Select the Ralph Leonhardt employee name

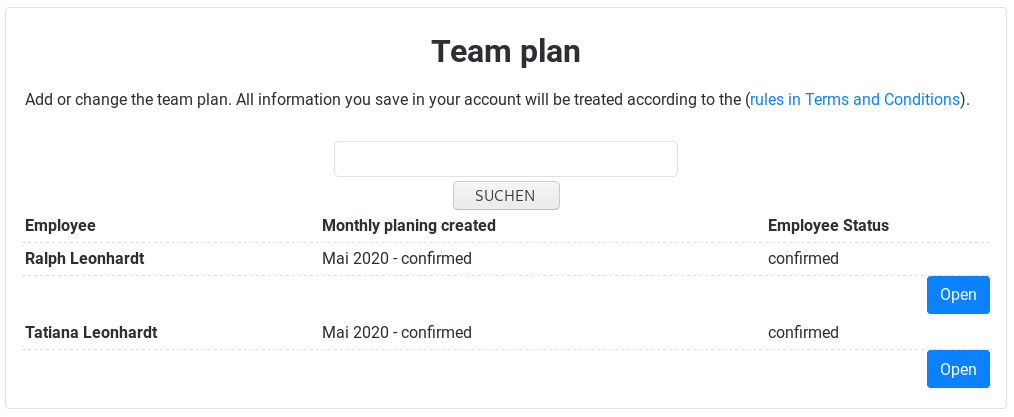tap(84, 259)
